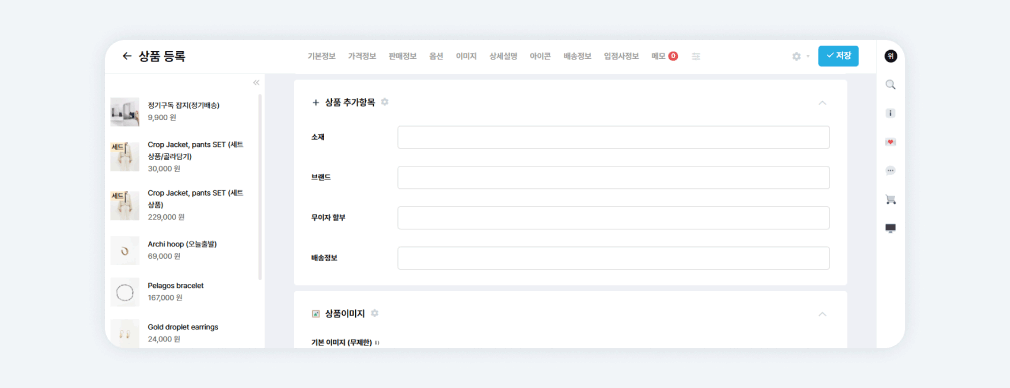Switch to the 기본정보 tab
Screen dimensions: 1010x388
321,57
